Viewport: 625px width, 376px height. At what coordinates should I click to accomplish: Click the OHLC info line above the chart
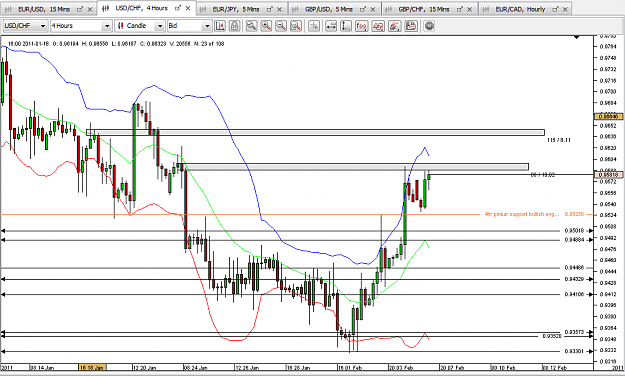116,44
